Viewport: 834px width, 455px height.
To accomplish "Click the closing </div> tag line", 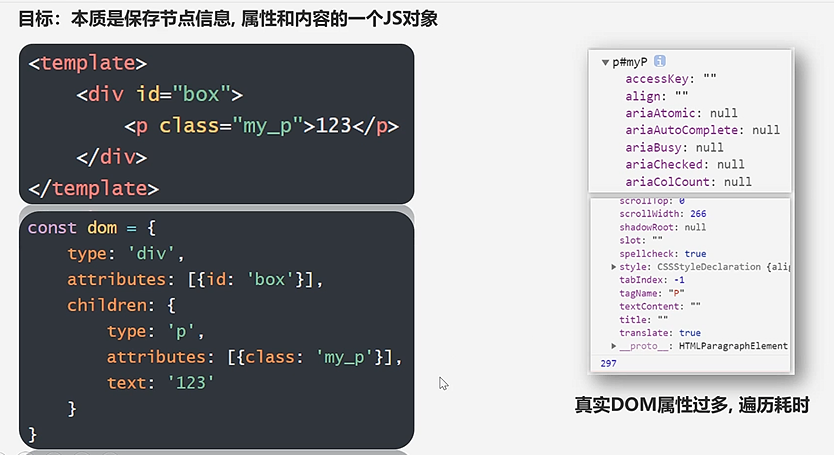I will 112,158.
